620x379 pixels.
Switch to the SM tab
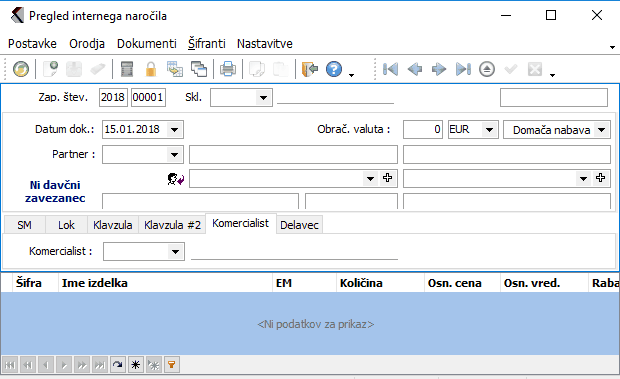[x=25, y=225]
